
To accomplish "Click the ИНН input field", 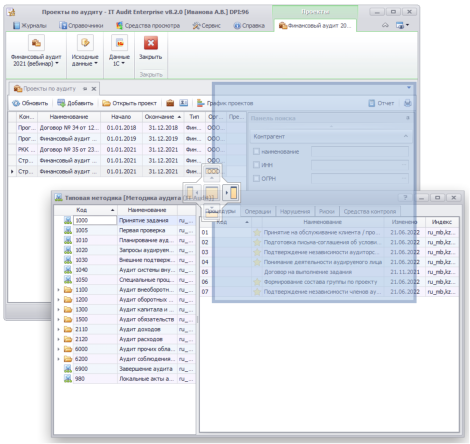I will [360, 165].
